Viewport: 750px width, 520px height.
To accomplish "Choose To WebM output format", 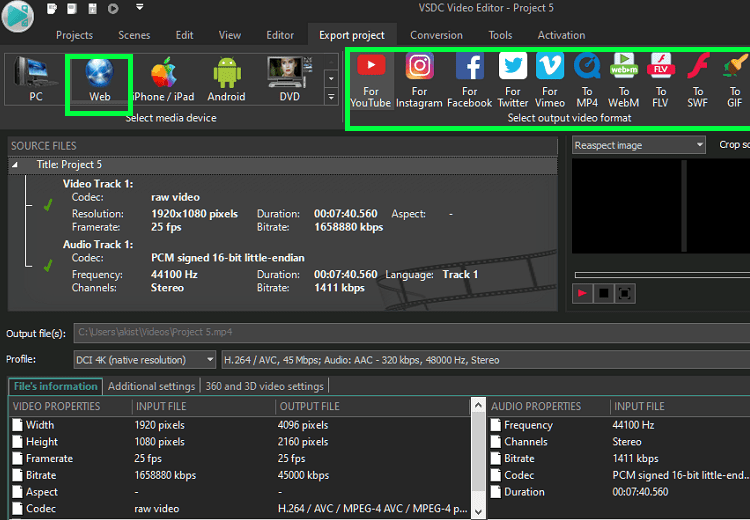I will click(x=624, y=81).
